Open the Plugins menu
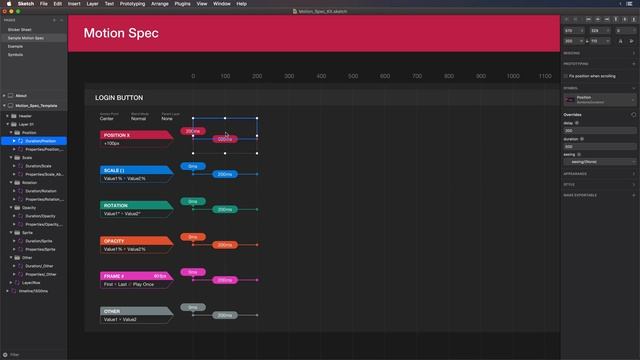 pos(182,4)
